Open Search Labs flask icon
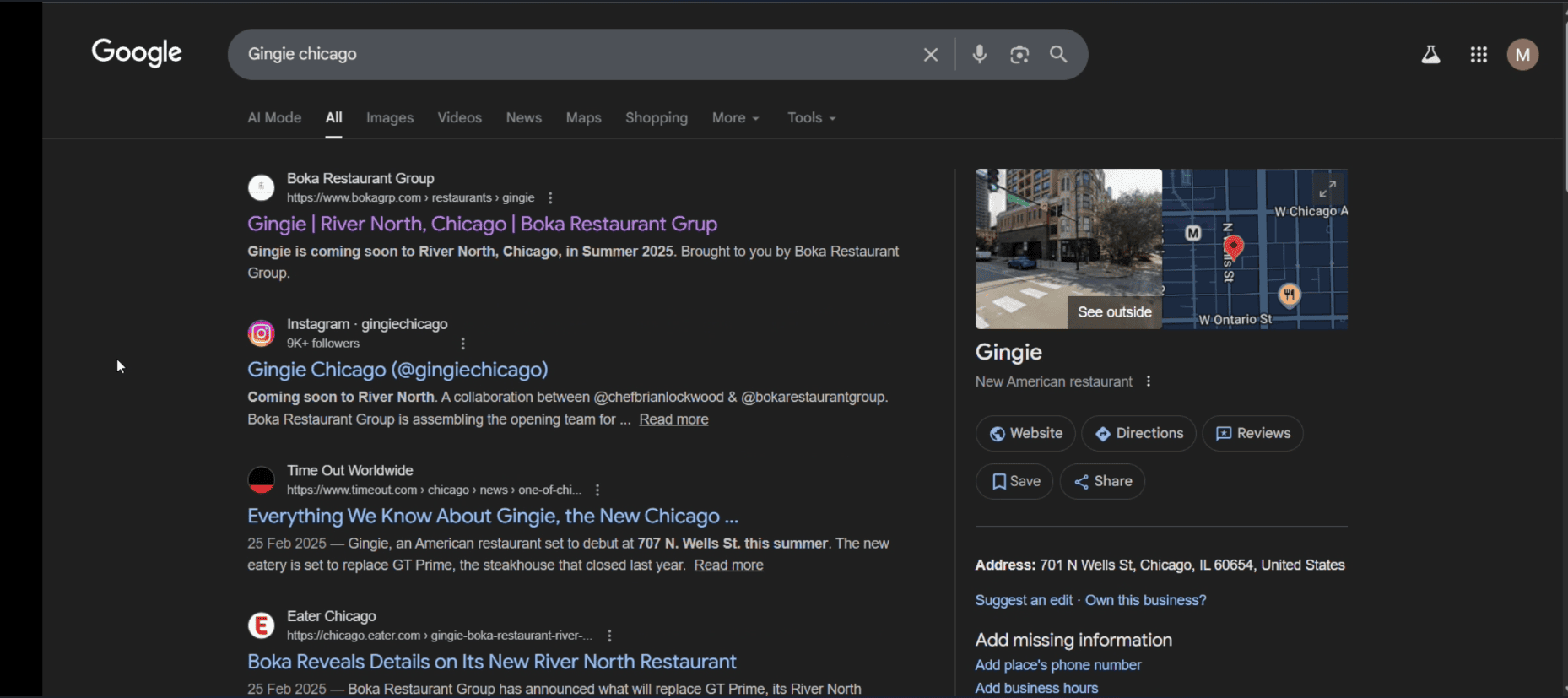The width and height of the screenshot is (1568, 698). (x=1430, y=55)
